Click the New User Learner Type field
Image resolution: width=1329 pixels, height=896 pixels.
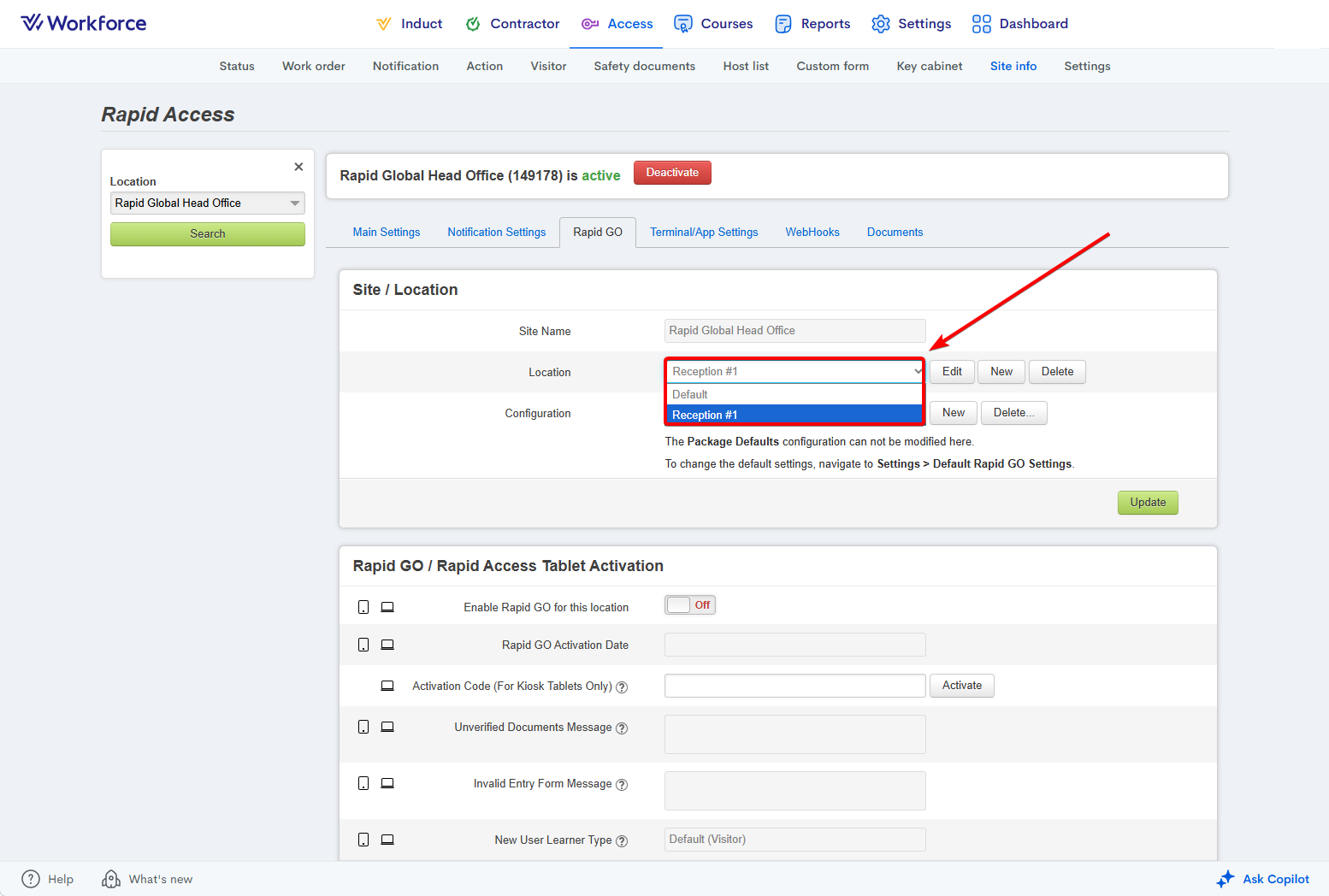pyautogui.click(x=795, y=840)
